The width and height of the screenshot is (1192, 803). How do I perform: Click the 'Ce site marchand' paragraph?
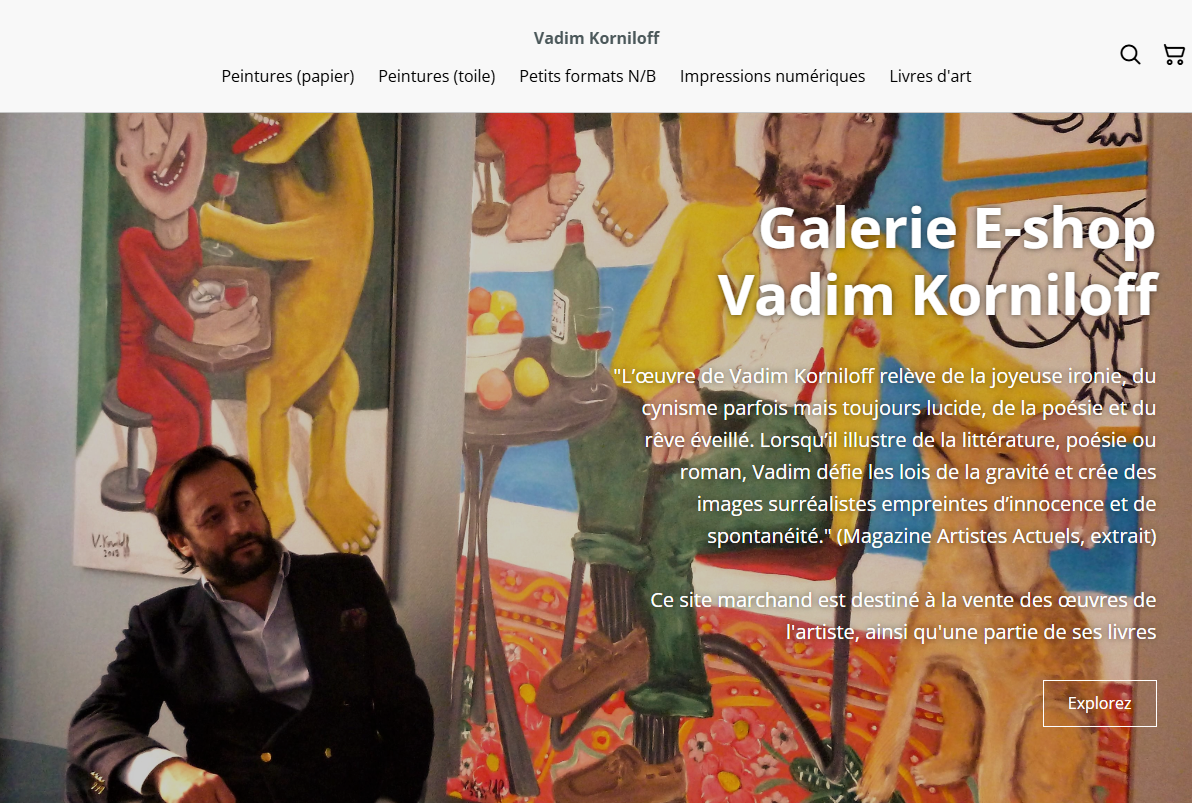coord(903,616)
